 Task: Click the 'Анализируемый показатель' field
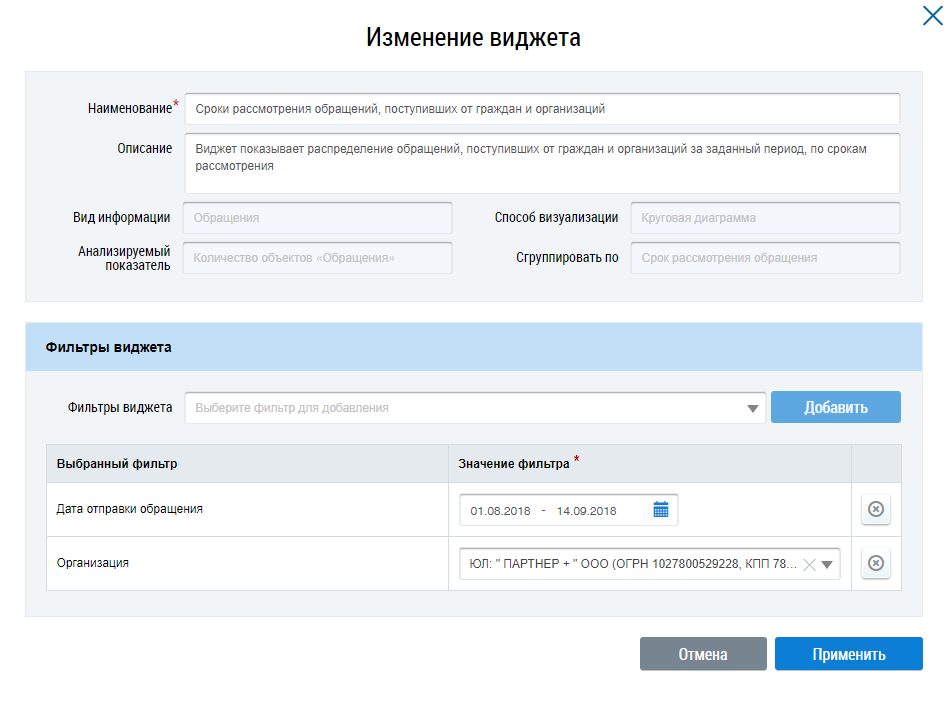[317, 258]
